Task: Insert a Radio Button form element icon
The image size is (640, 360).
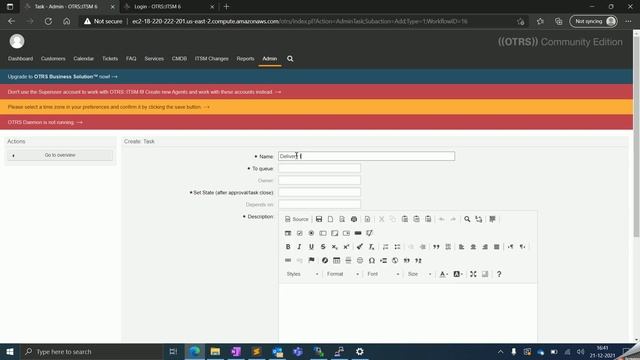Action: tap(311, 233)
